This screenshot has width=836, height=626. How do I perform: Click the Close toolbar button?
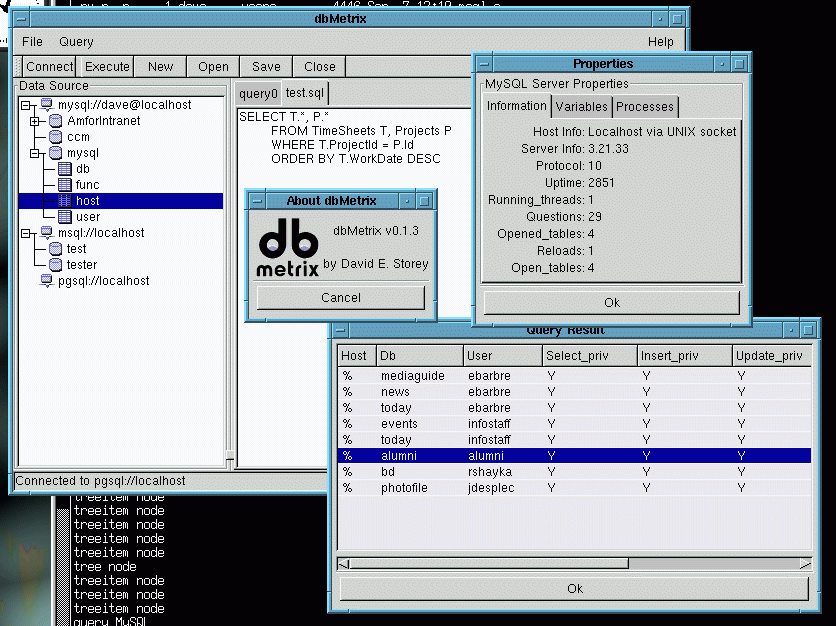tap(319, 67)
